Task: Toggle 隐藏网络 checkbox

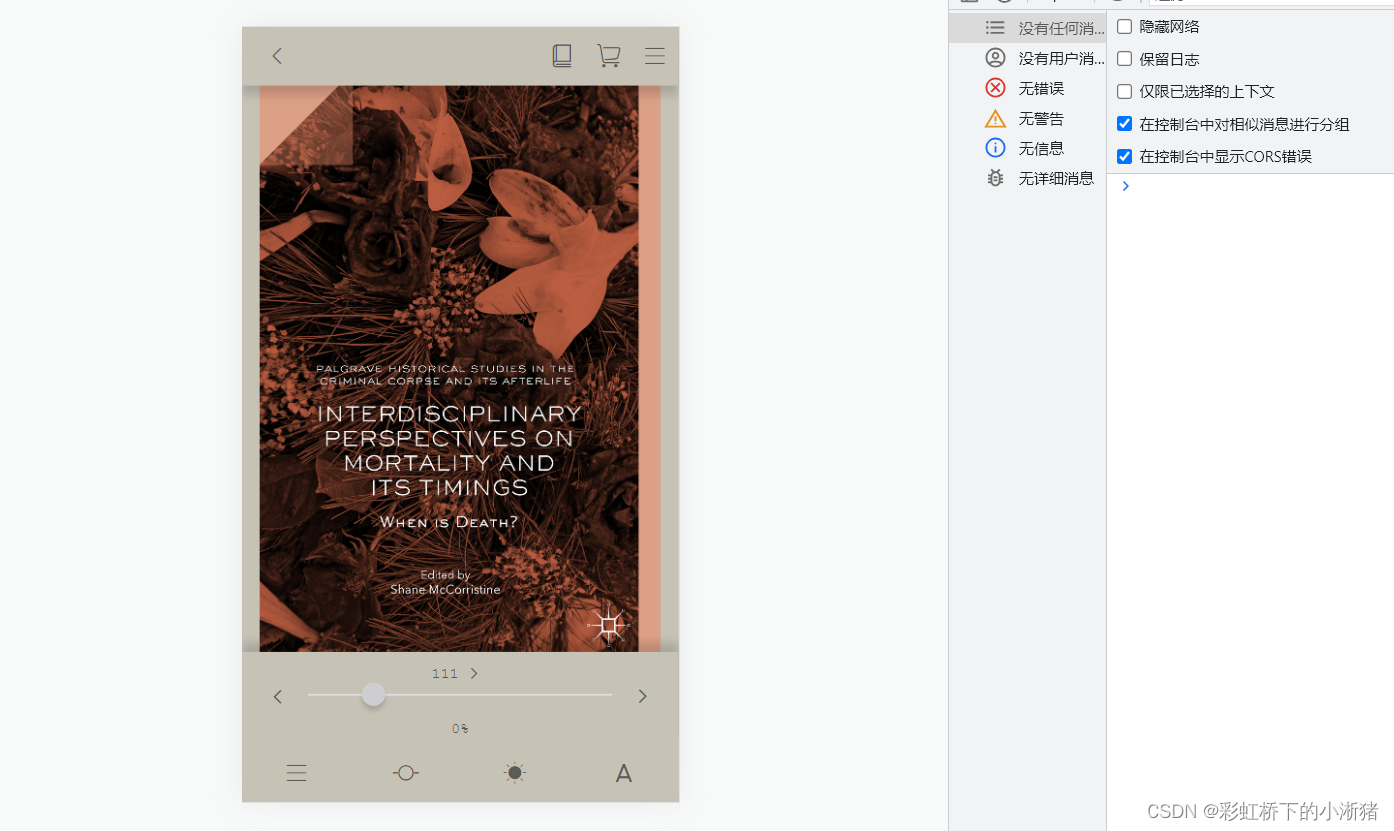Action: (x=1124, y=27)
